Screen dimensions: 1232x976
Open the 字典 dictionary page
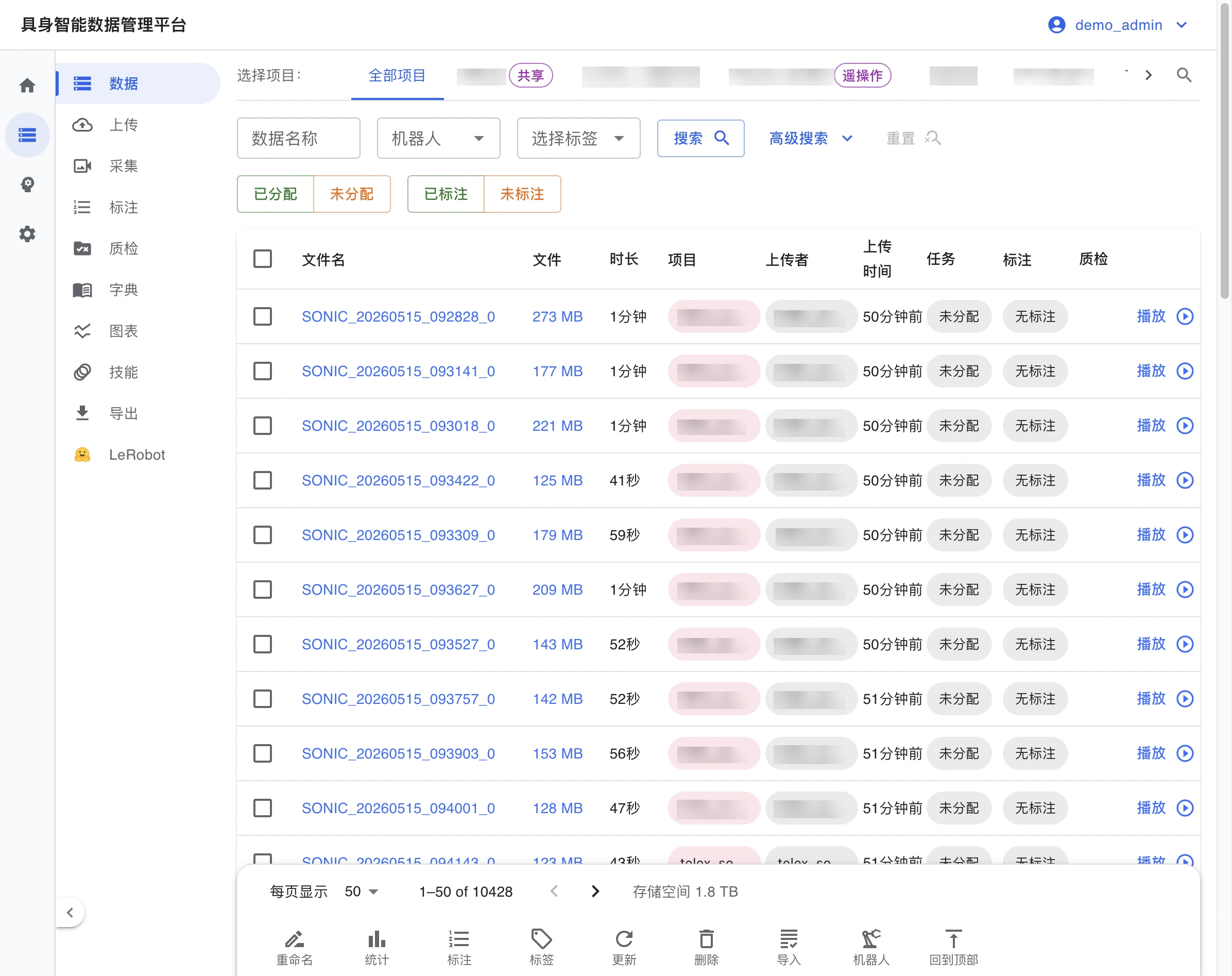coord(137,290)
